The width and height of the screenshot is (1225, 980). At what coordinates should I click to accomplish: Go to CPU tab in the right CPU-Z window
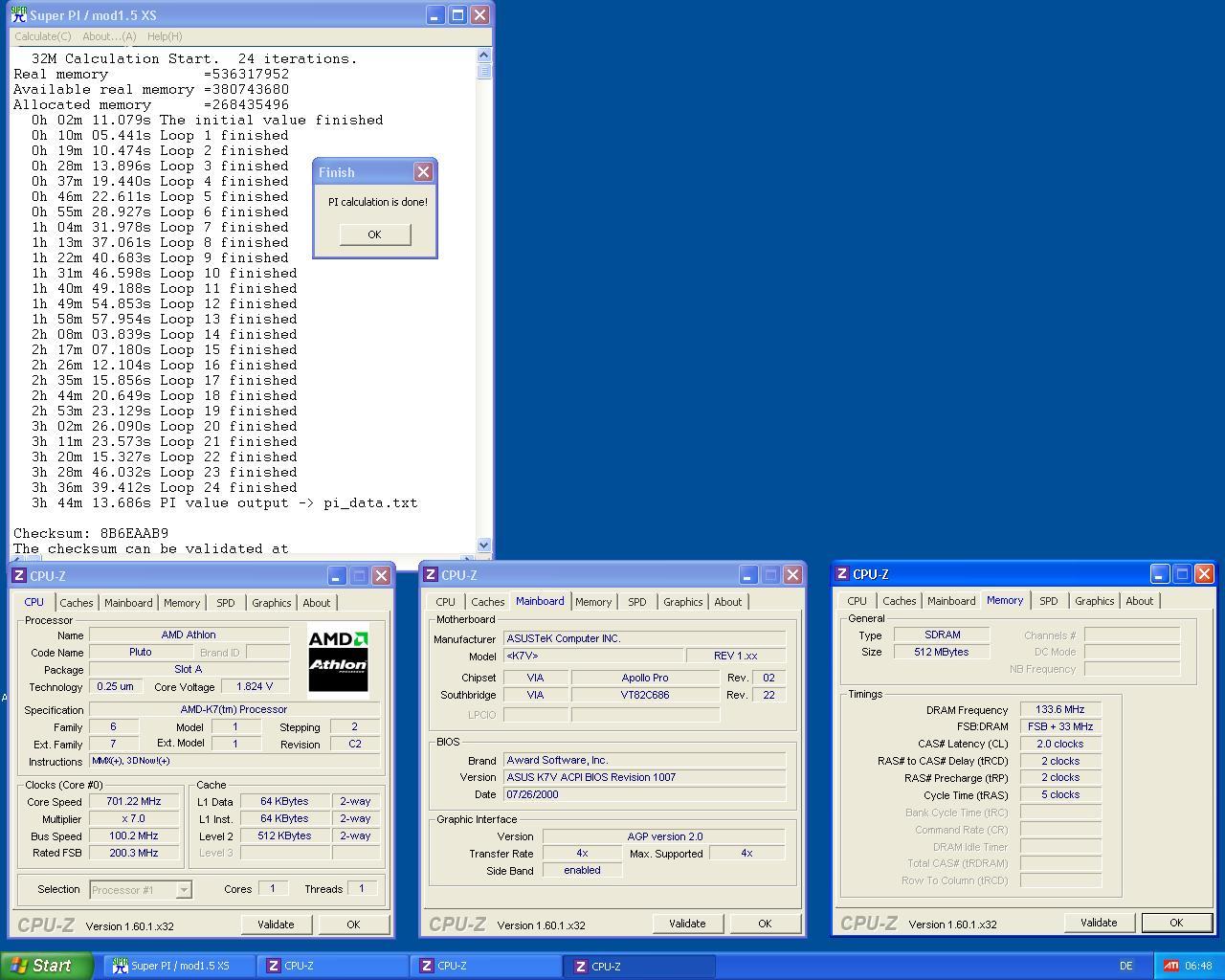(857, 601)
